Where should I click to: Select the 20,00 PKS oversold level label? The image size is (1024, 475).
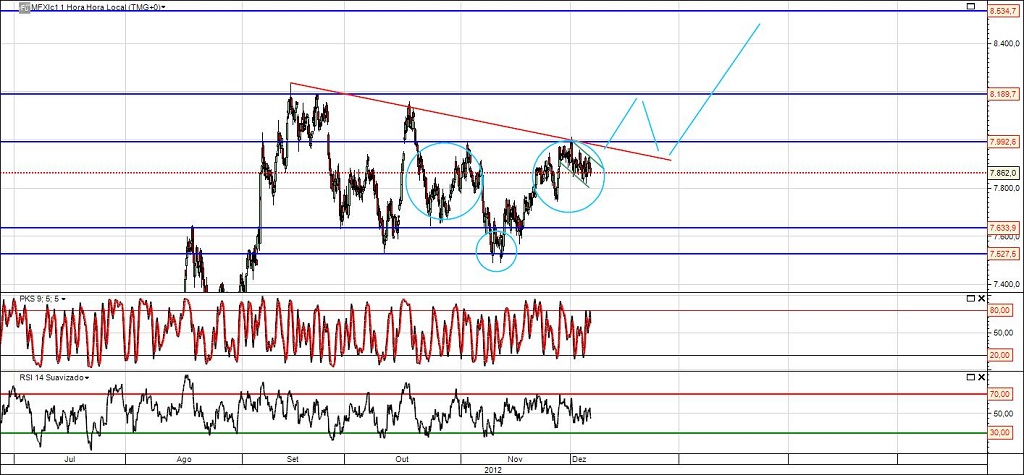(x=1000, y=355)
